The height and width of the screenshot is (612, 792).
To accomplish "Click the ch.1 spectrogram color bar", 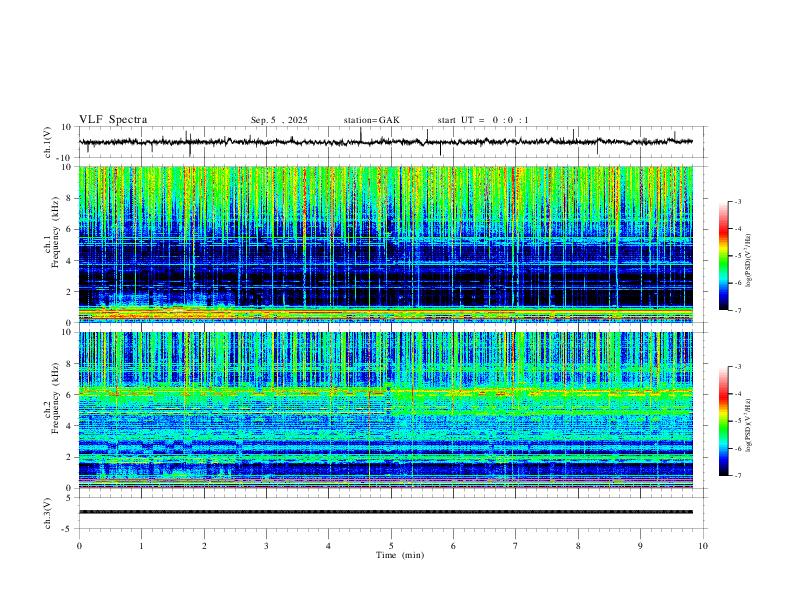I will click(x=723, y=256).
